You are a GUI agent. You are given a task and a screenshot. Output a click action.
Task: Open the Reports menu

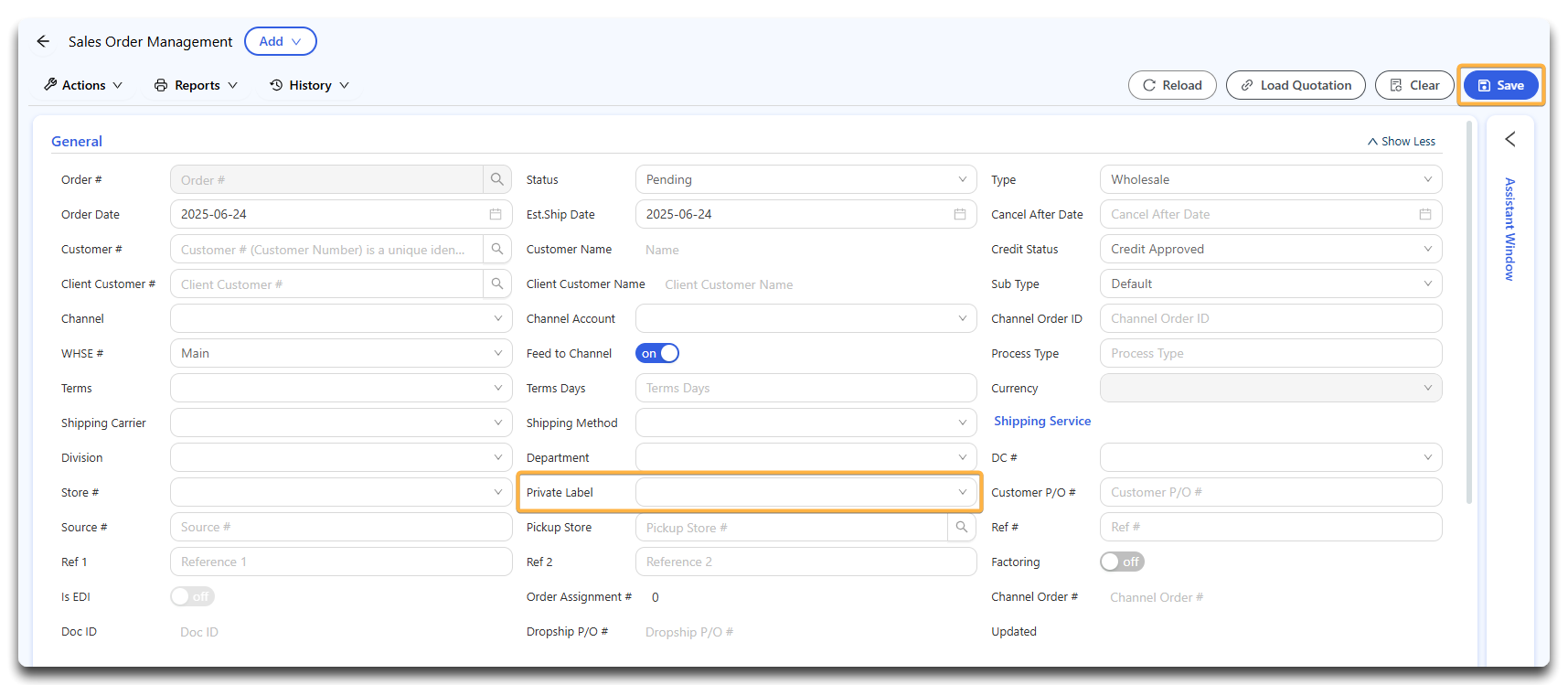point(196,85)
